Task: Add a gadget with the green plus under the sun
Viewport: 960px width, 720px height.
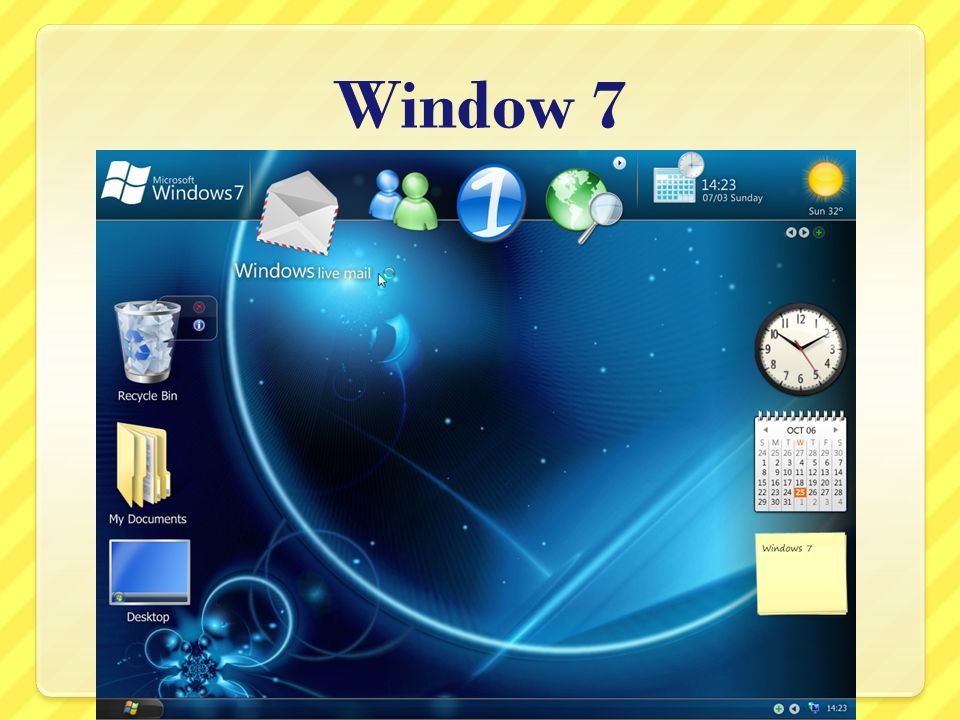Action: (819, 233)
